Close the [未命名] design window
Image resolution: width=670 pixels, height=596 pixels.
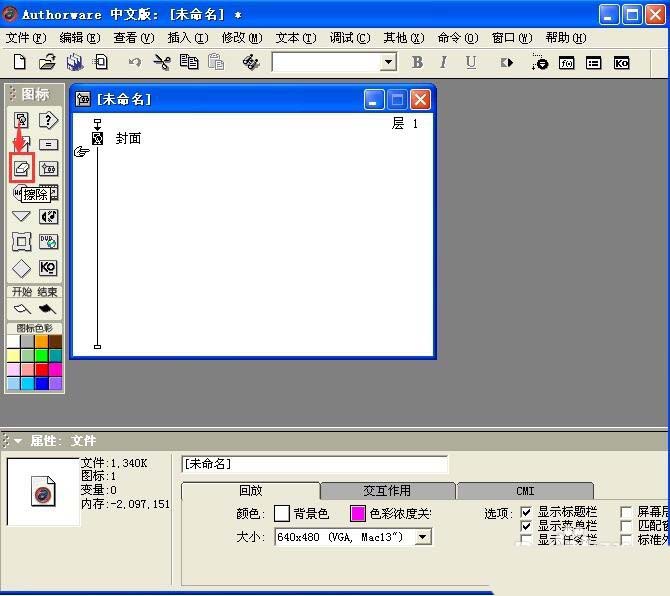420,100
